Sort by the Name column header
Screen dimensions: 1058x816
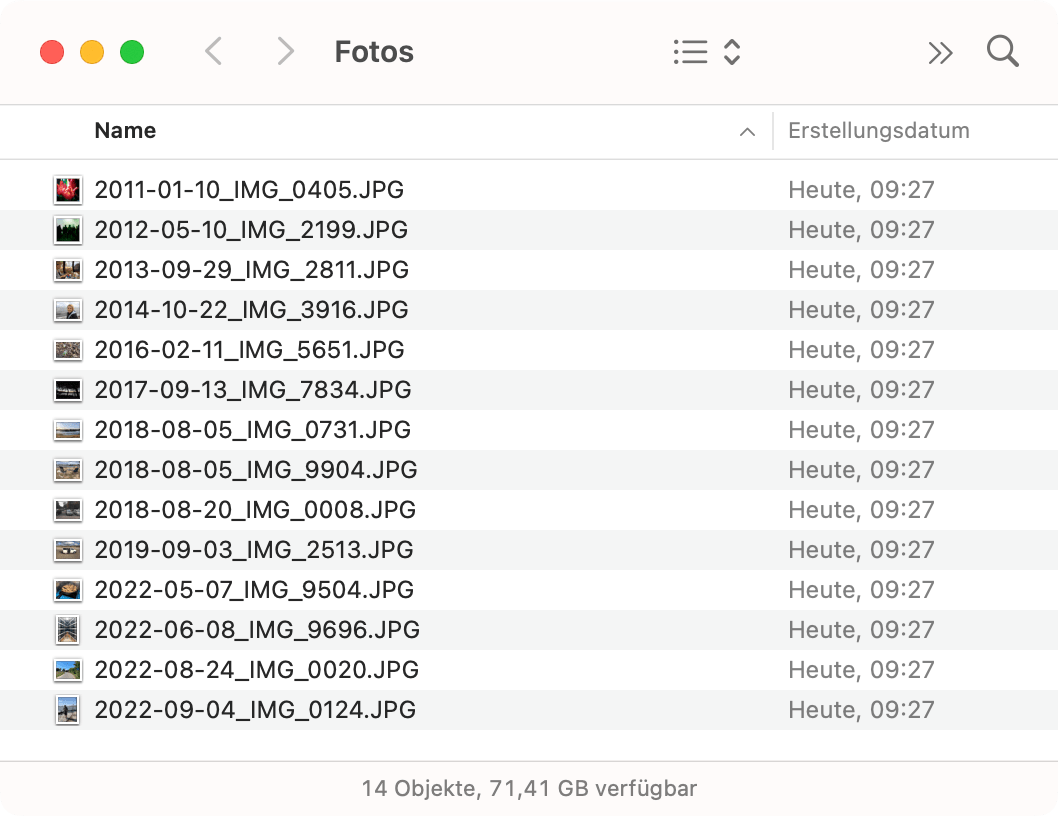coord(125,131)
